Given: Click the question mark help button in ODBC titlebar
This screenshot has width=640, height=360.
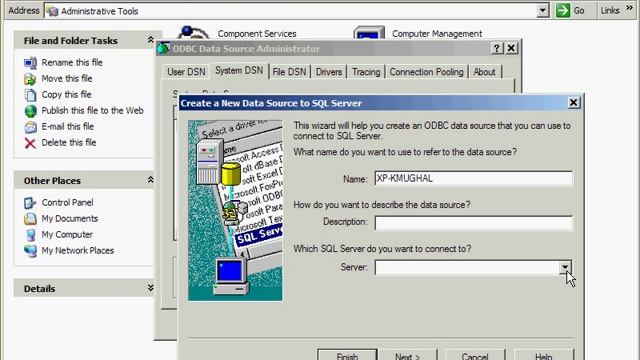Looking at the screenshot, I should click(x=496, y=49).
